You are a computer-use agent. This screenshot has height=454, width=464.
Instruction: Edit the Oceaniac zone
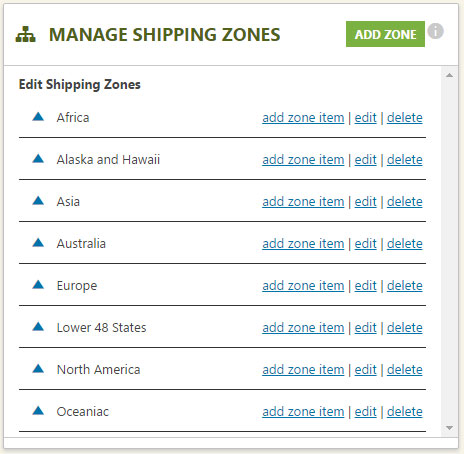point(365,412)
